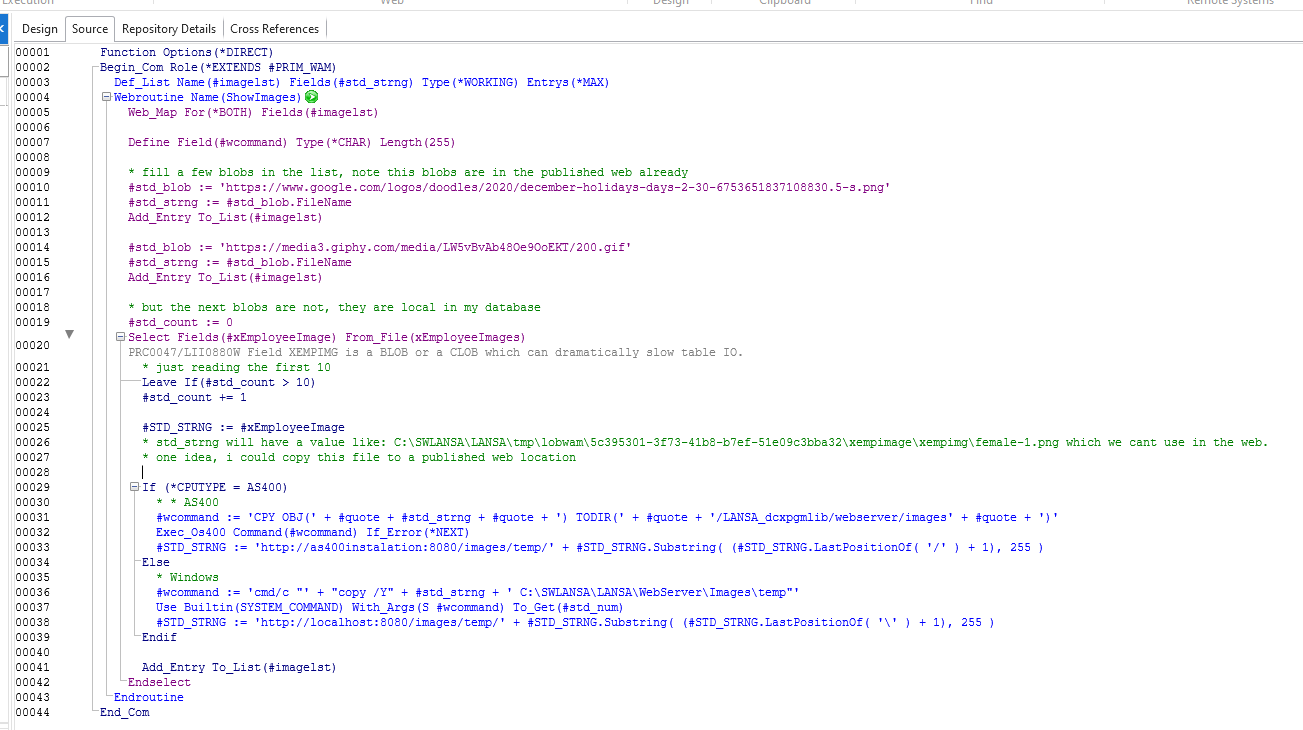Click the 'but the next blobs are not' comment
The height and width of the screenshot is (730, 1303).
click(334, 307)
